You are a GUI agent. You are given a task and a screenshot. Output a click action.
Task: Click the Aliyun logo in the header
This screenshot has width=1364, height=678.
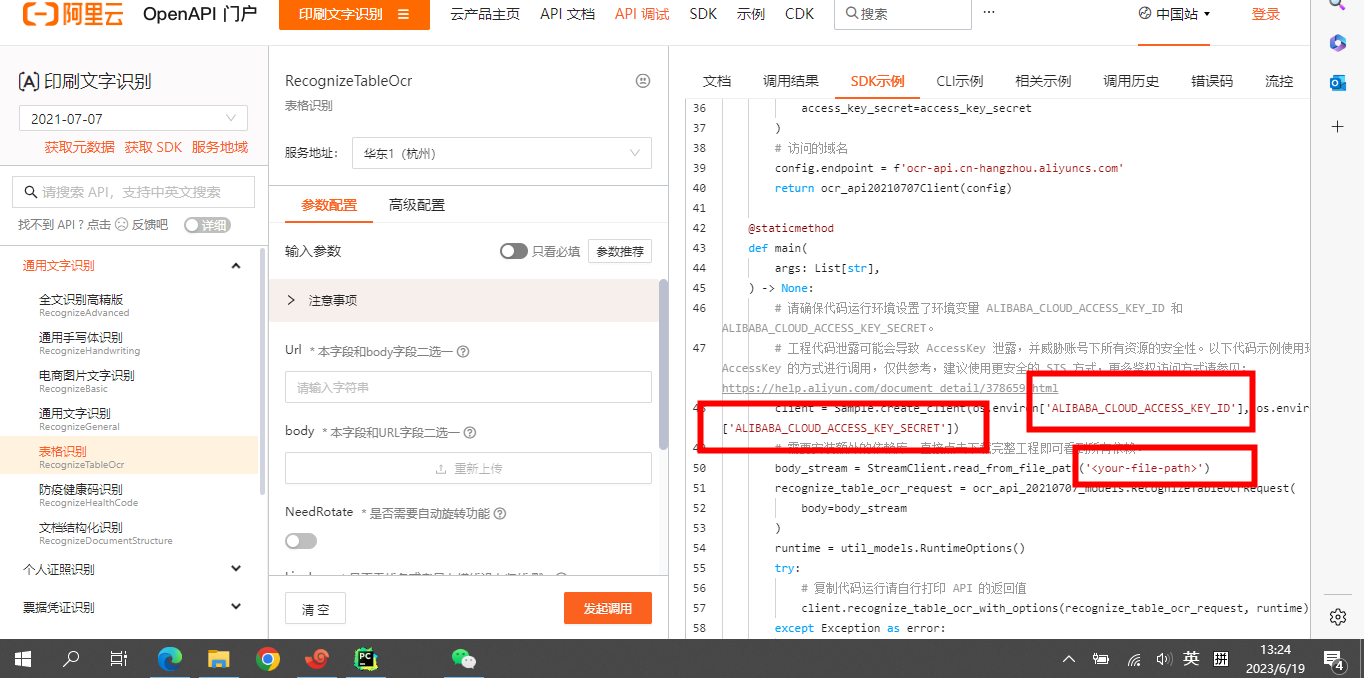pos(75,14)
